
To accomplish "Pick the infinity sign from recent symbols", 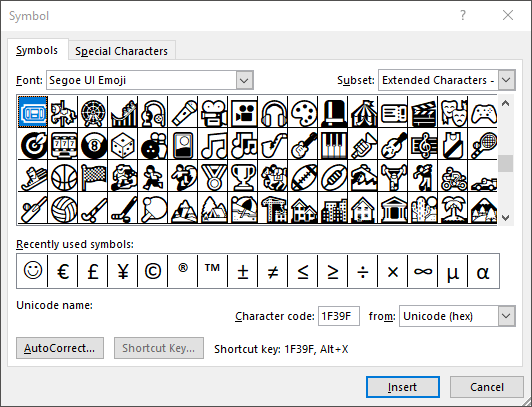I will point(423,271).
